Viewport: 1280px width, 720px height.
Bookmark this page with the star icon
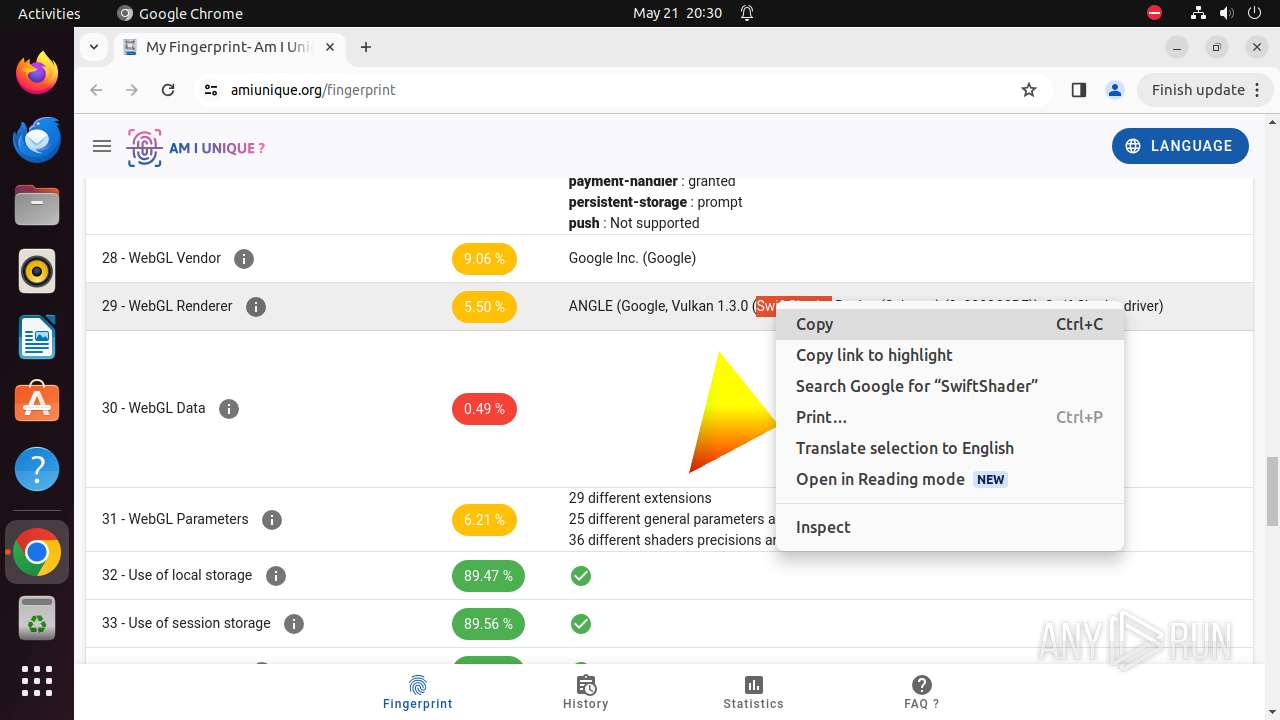1029,90
